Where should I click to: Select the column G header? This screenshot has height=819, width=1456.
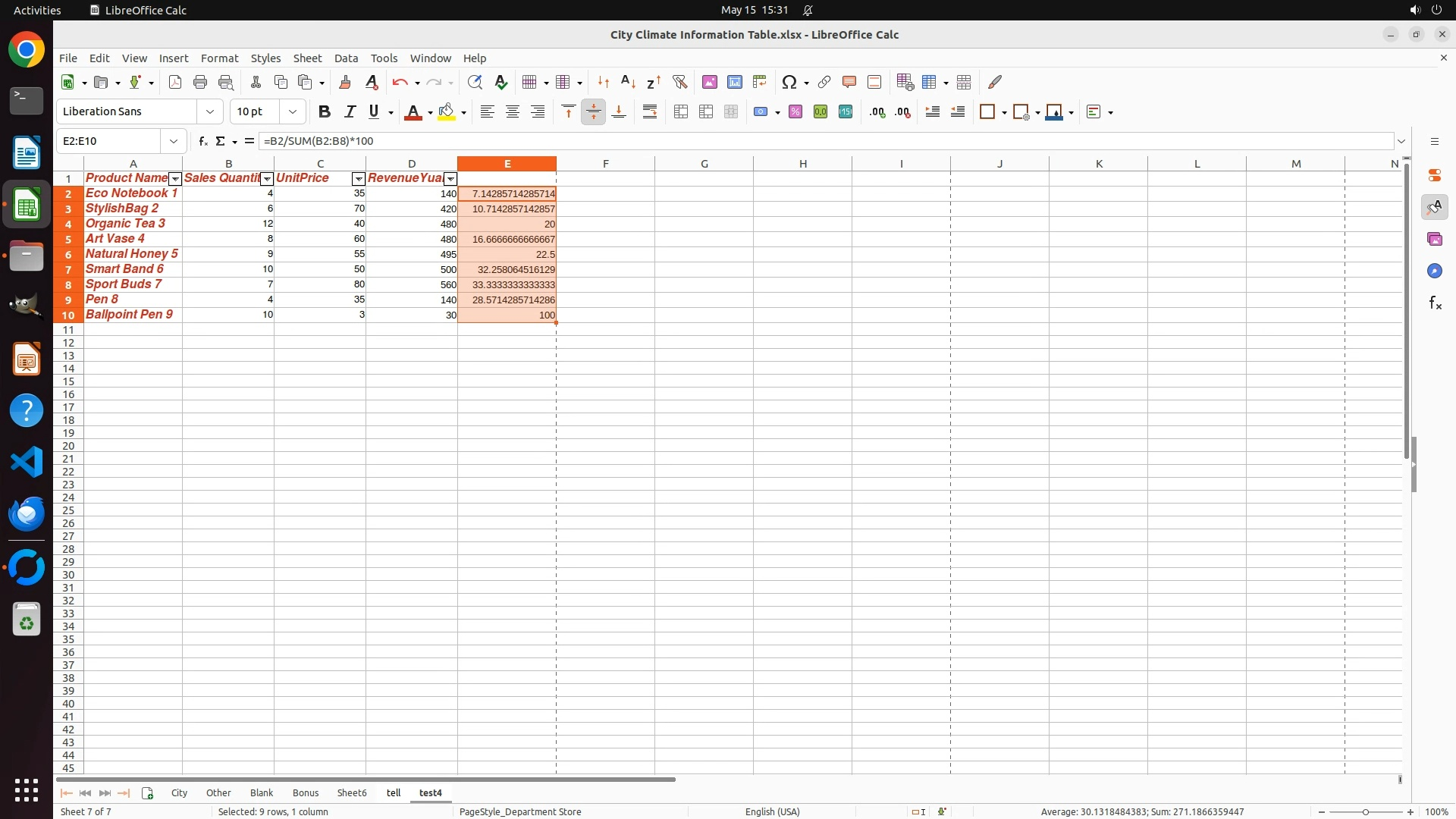[x=704, y=164]
